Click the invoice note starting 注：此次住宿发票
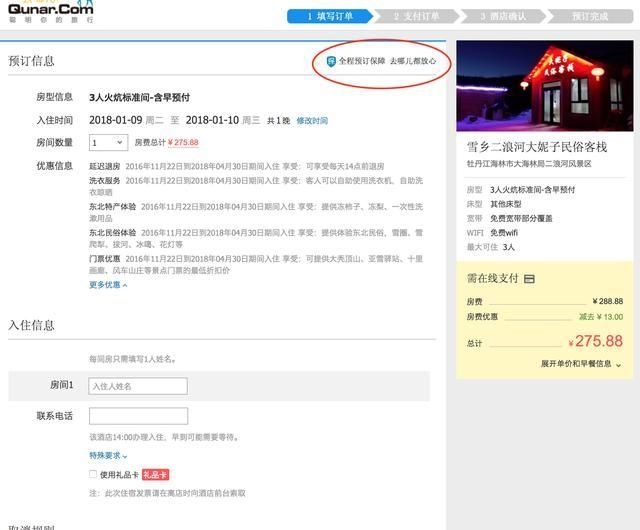Image resolution: width=640 pixels, height=530 pixels. click(167, 493)
